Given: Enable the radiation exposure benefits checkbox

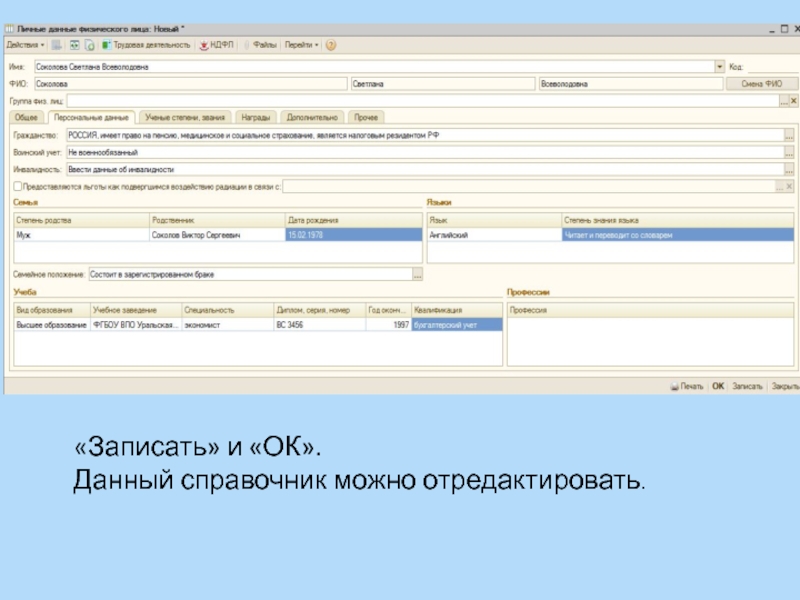Looking at the screenshot, I should (x=16, y=186).
